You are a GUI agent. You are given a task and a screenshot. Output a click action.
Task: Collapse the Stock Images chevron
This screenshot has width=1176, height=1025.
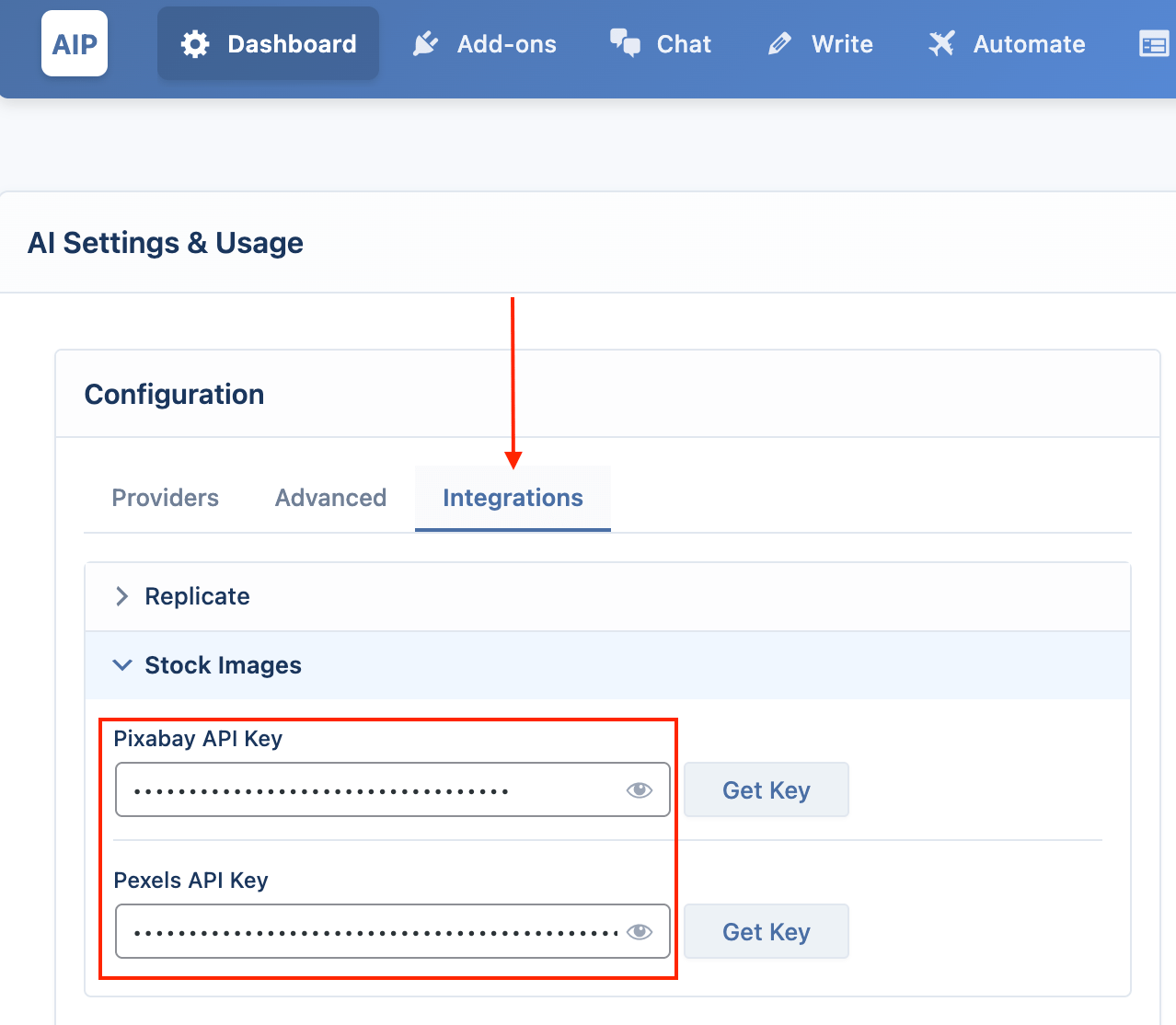tap(121, 665)
